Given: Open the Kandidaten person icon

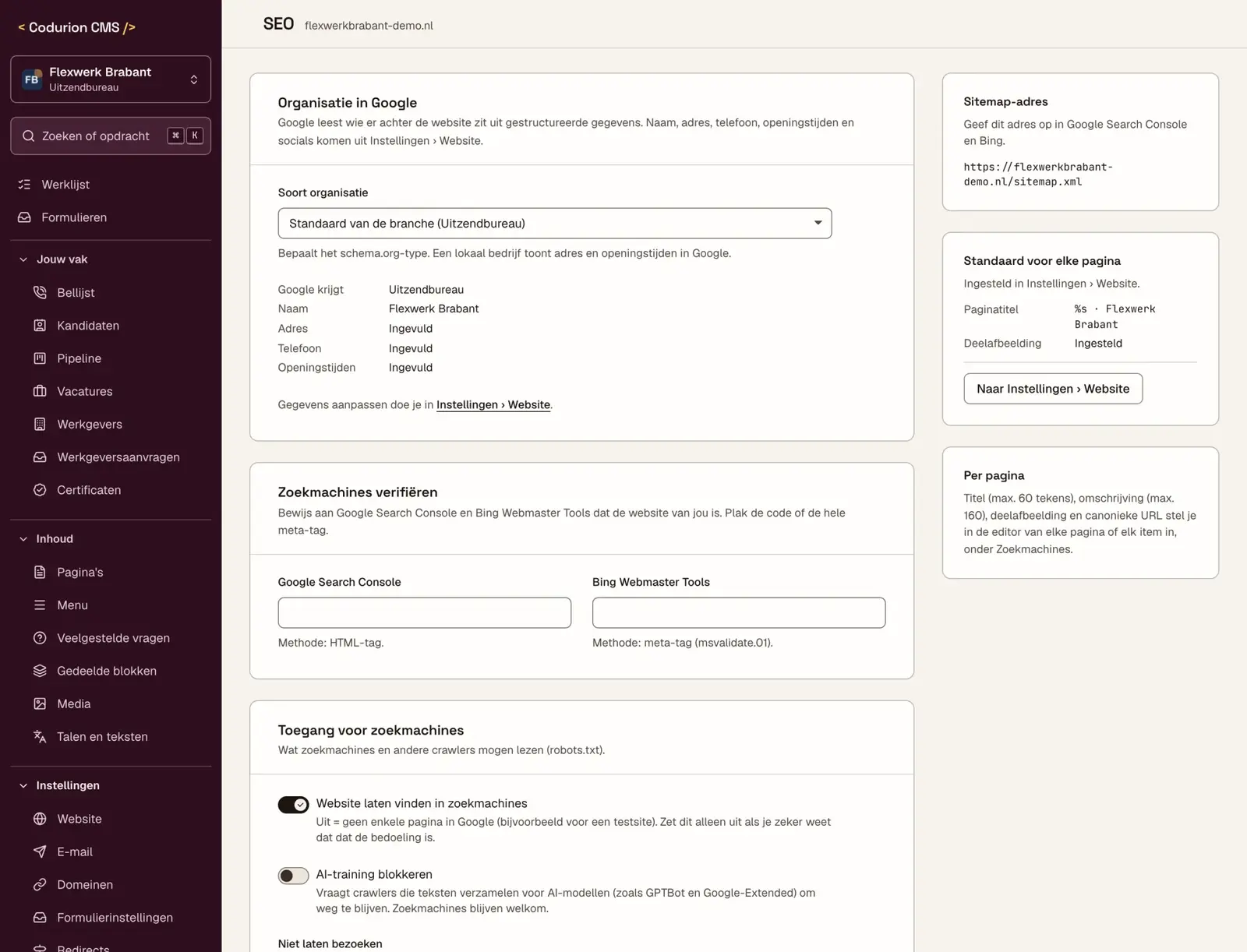Looking at the screenshot, I should point(40,326).
